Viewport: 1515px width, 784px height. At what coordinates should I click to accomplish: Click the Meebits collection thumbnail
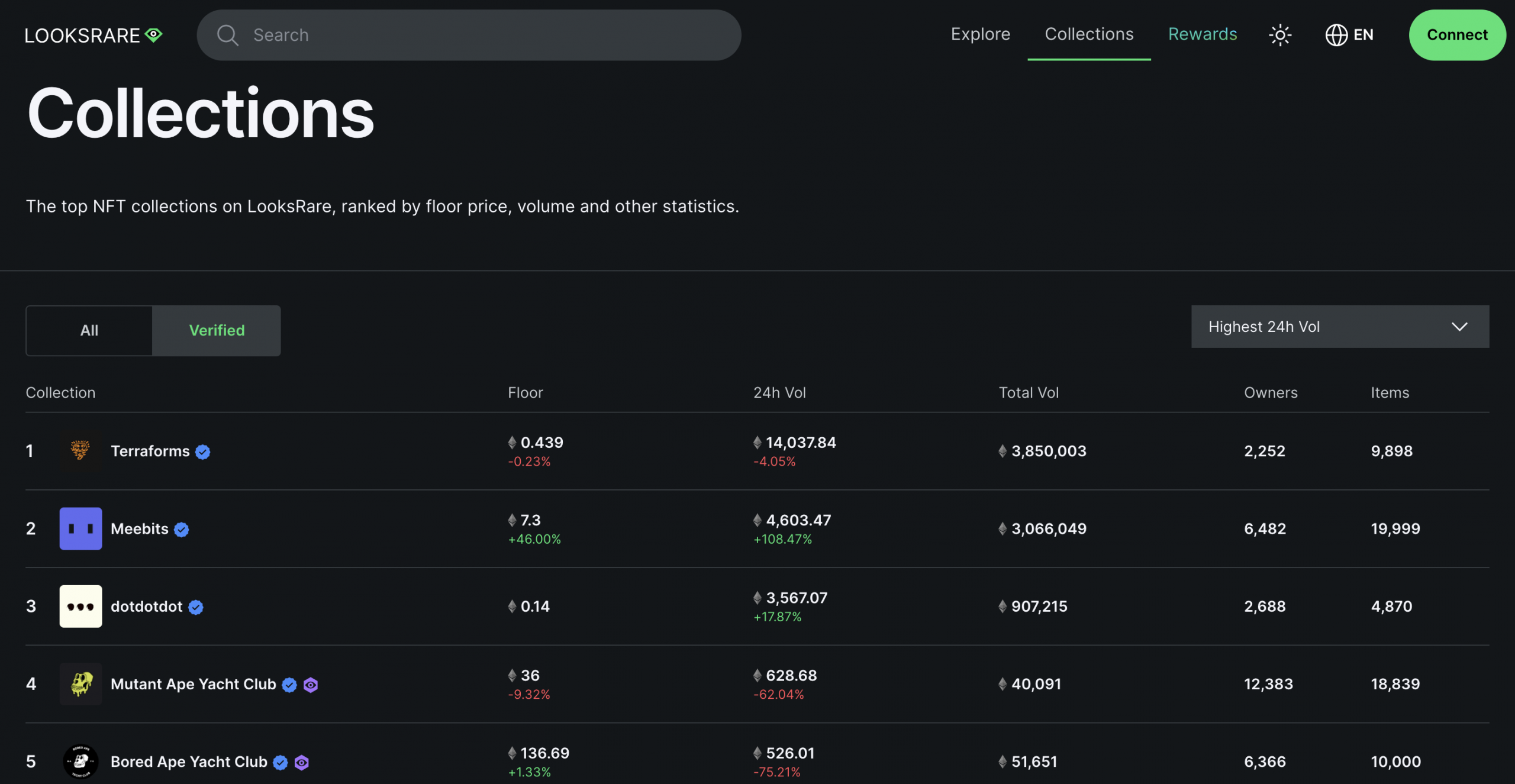click(x=80, y=528)
